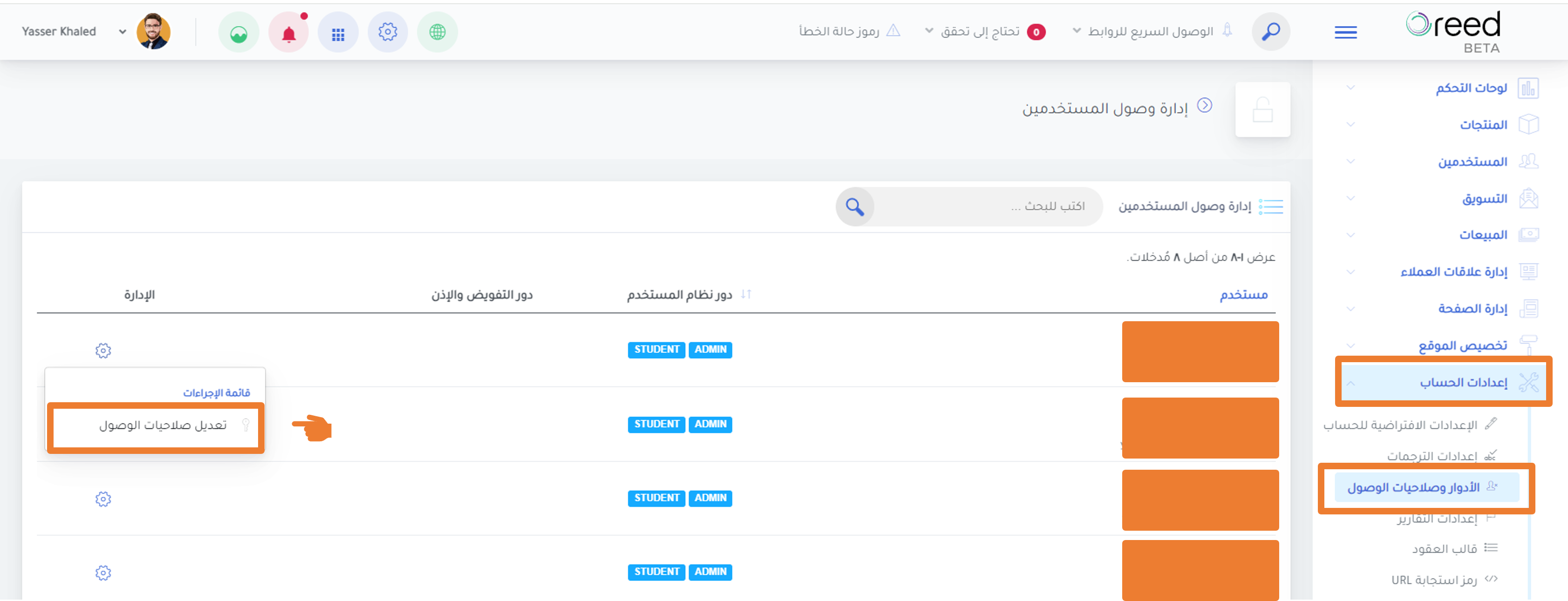This screenshot has width=1568, height=601.
Task: Open the green dashboard circle icon
Action: [239, 32]
